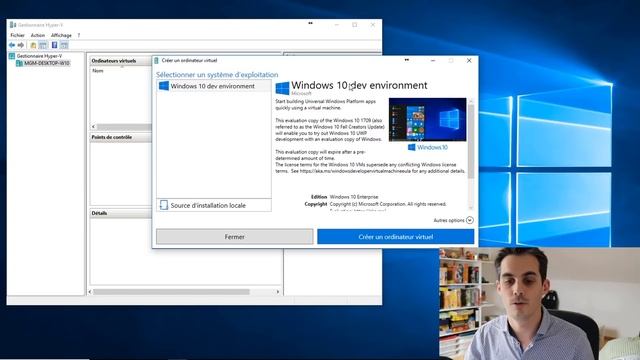Click Créer un ordinateur virtuel blue button
This screenshot has height=360, width=640.
pos(396,237)
